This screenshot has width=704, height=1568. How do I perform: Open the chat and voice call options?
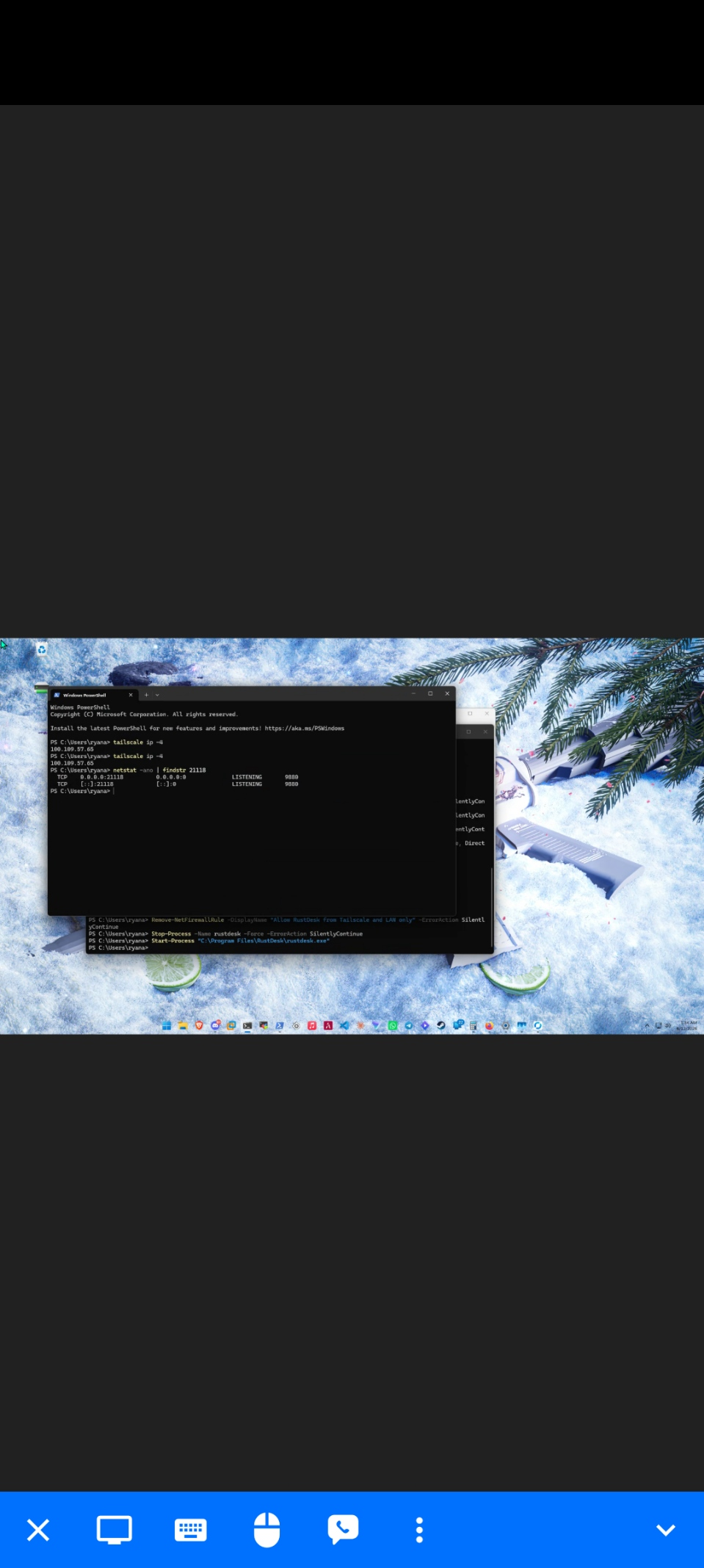point(343,1530)
